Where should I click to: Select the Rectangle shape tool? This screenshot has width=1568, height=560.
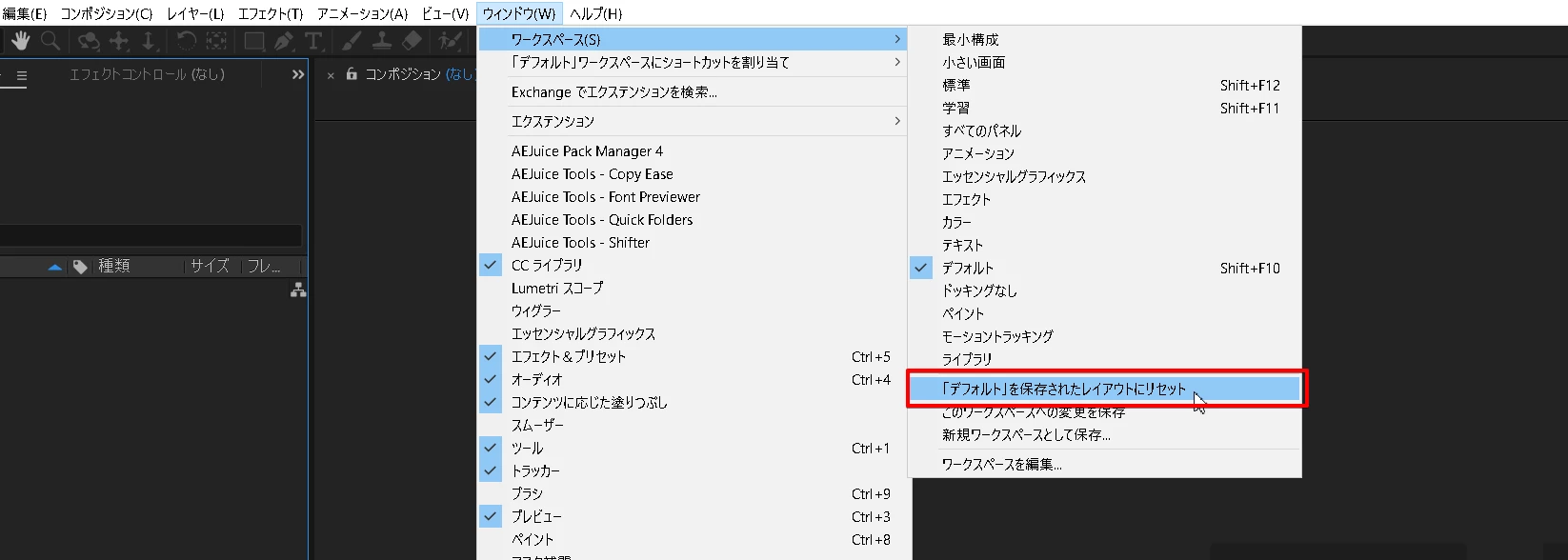(254, 41)
